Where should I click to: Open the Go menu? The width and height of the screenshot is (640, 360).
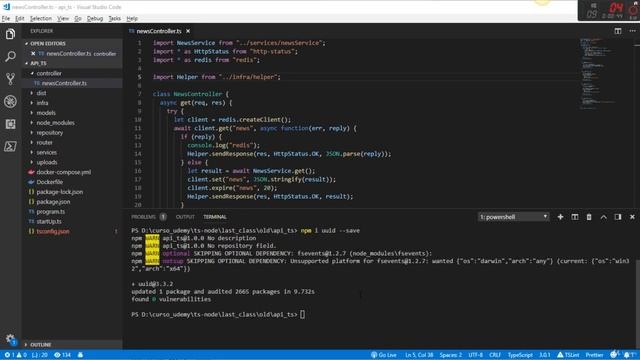click(78, 18)
